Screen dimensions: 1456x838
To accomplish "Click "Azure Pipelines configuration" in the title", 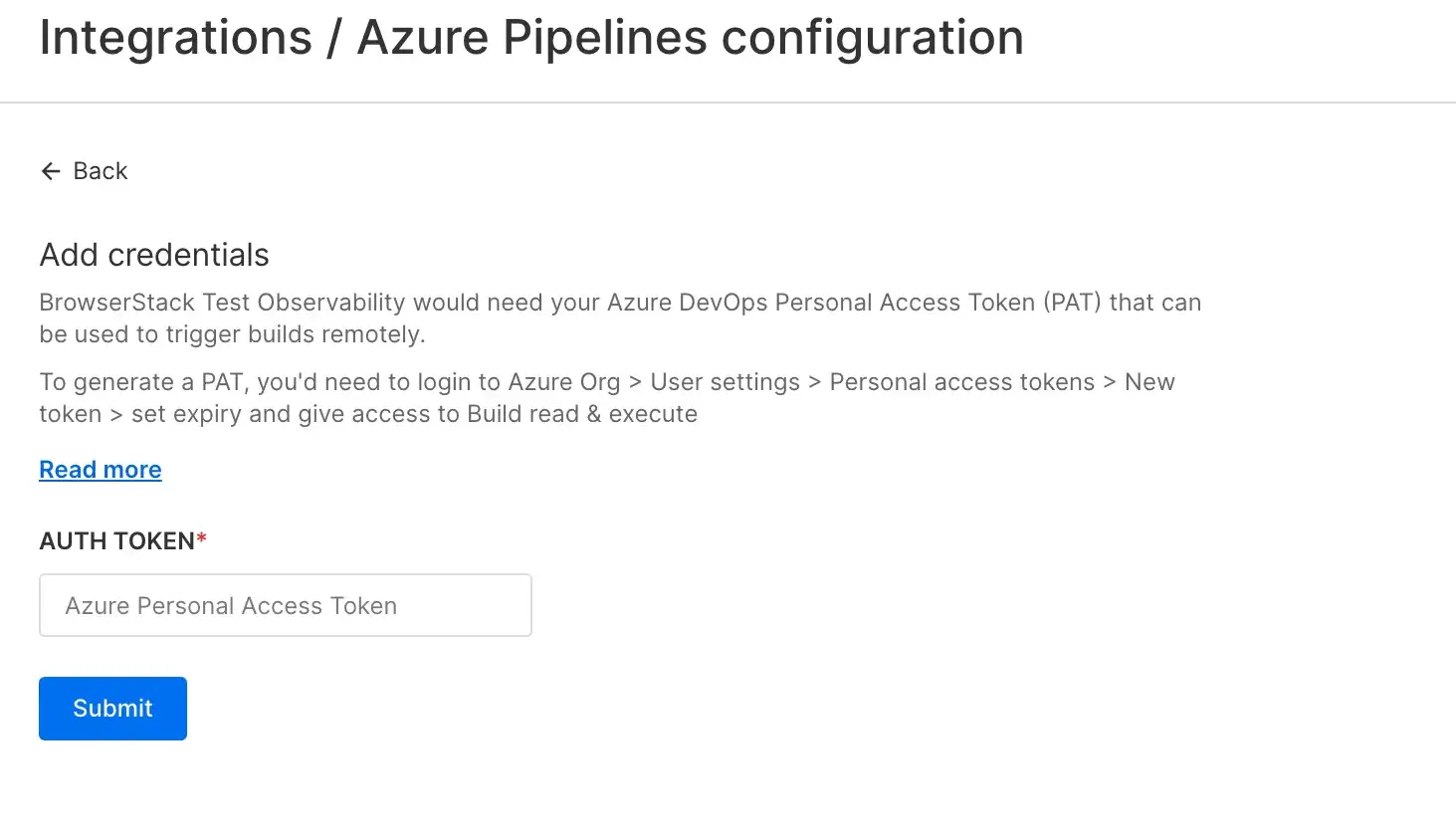I will click(690, 38).
